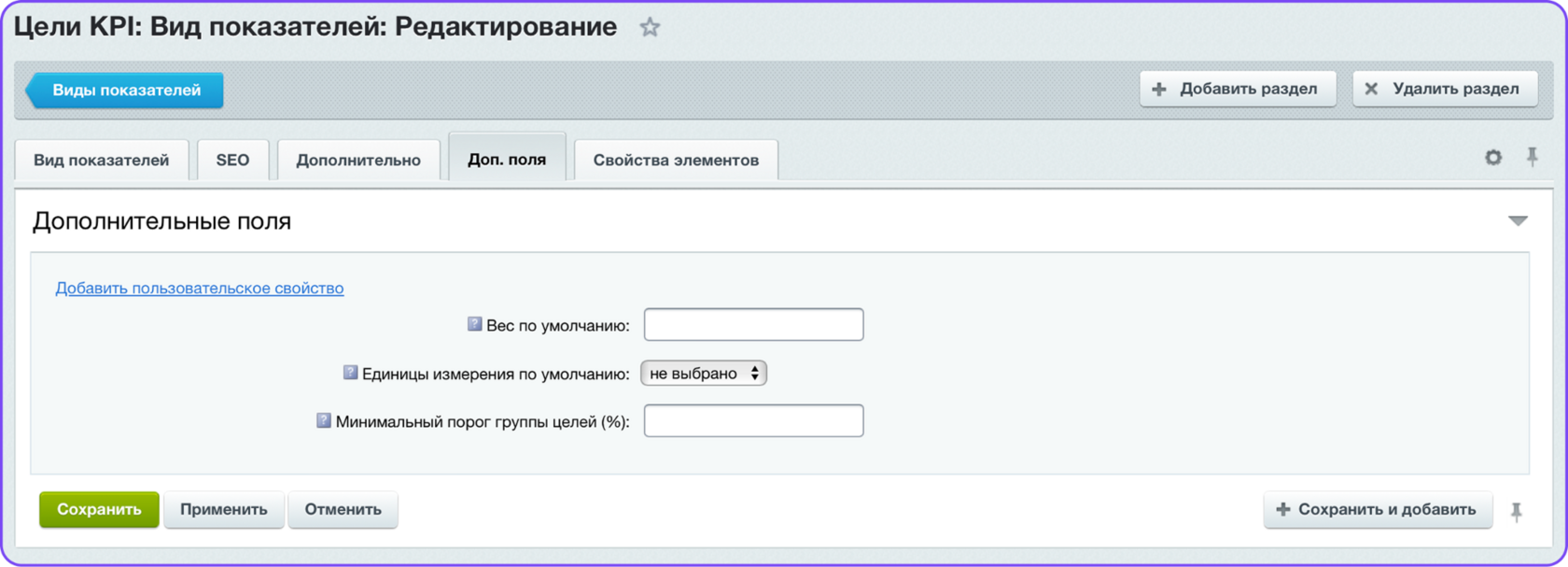This screenshot has width=1568, height=567.
Task: Select the Свойства элементов tab
Action: point(676,160)
